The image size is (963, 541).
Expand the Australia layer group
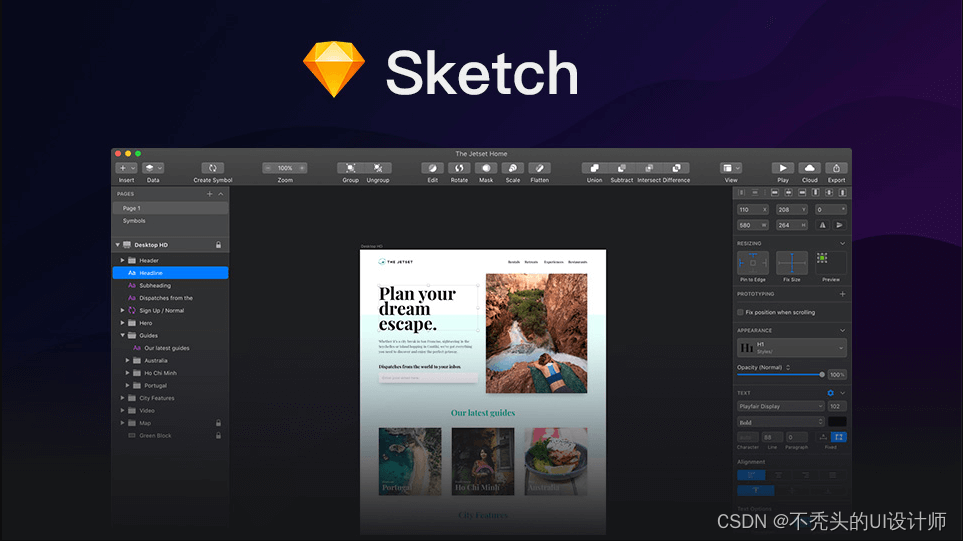[x=127, y=360]
